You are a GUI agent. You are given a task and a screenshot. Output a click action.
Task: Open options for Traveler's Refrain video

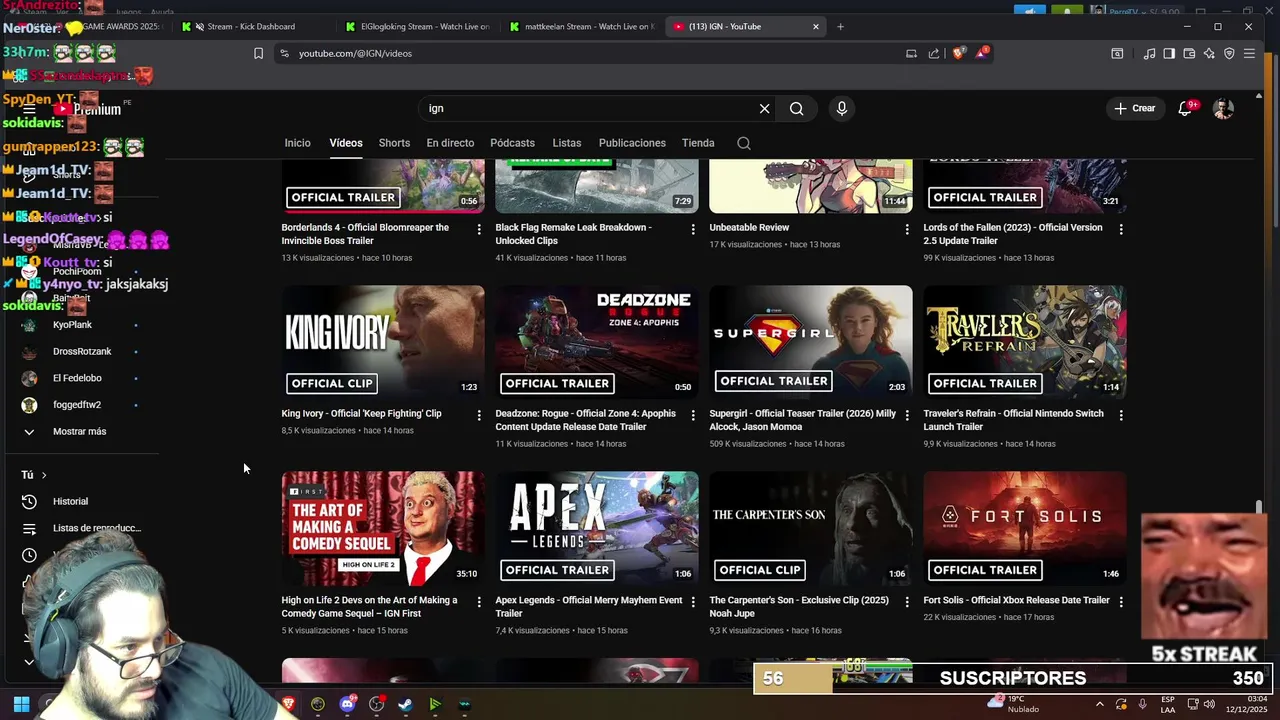click(x=1120, y=415)
